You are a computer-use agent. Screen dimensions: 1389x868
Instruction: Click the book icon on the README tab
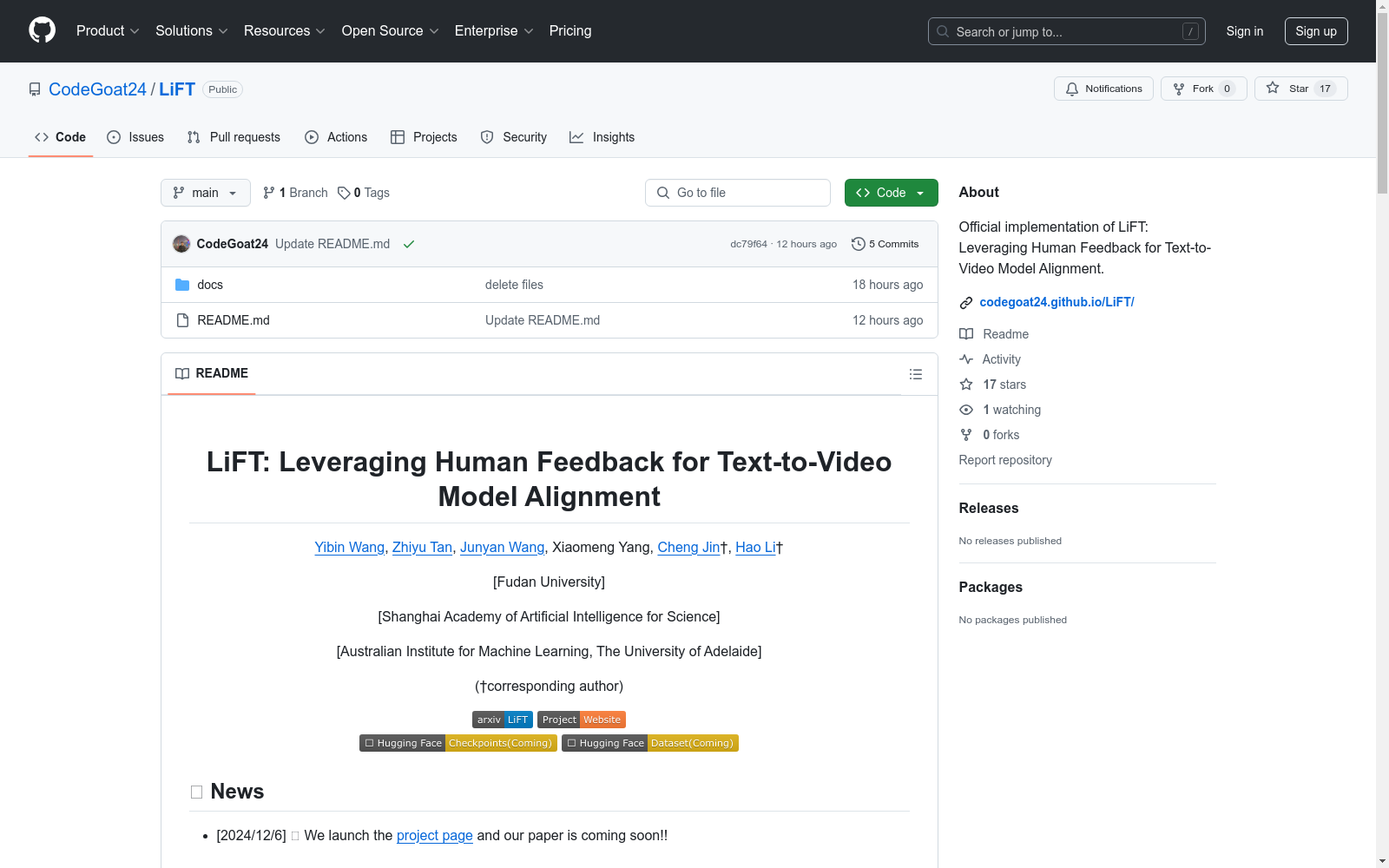click(182, 373)
